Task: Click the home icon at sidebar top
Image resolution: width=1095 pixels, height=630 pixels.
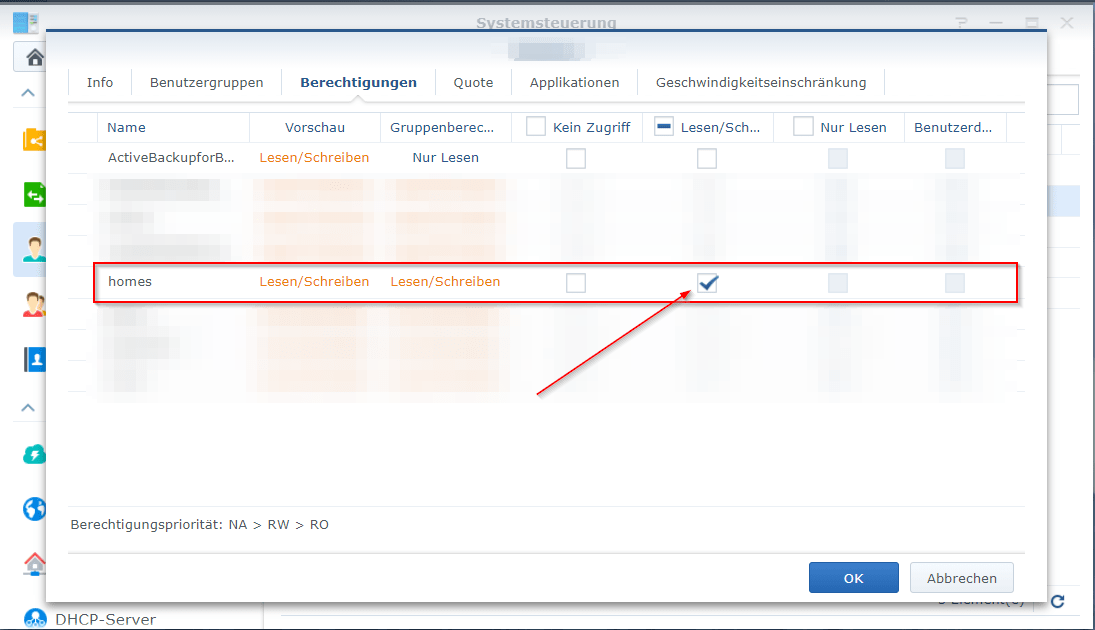Action: point(33,57)
